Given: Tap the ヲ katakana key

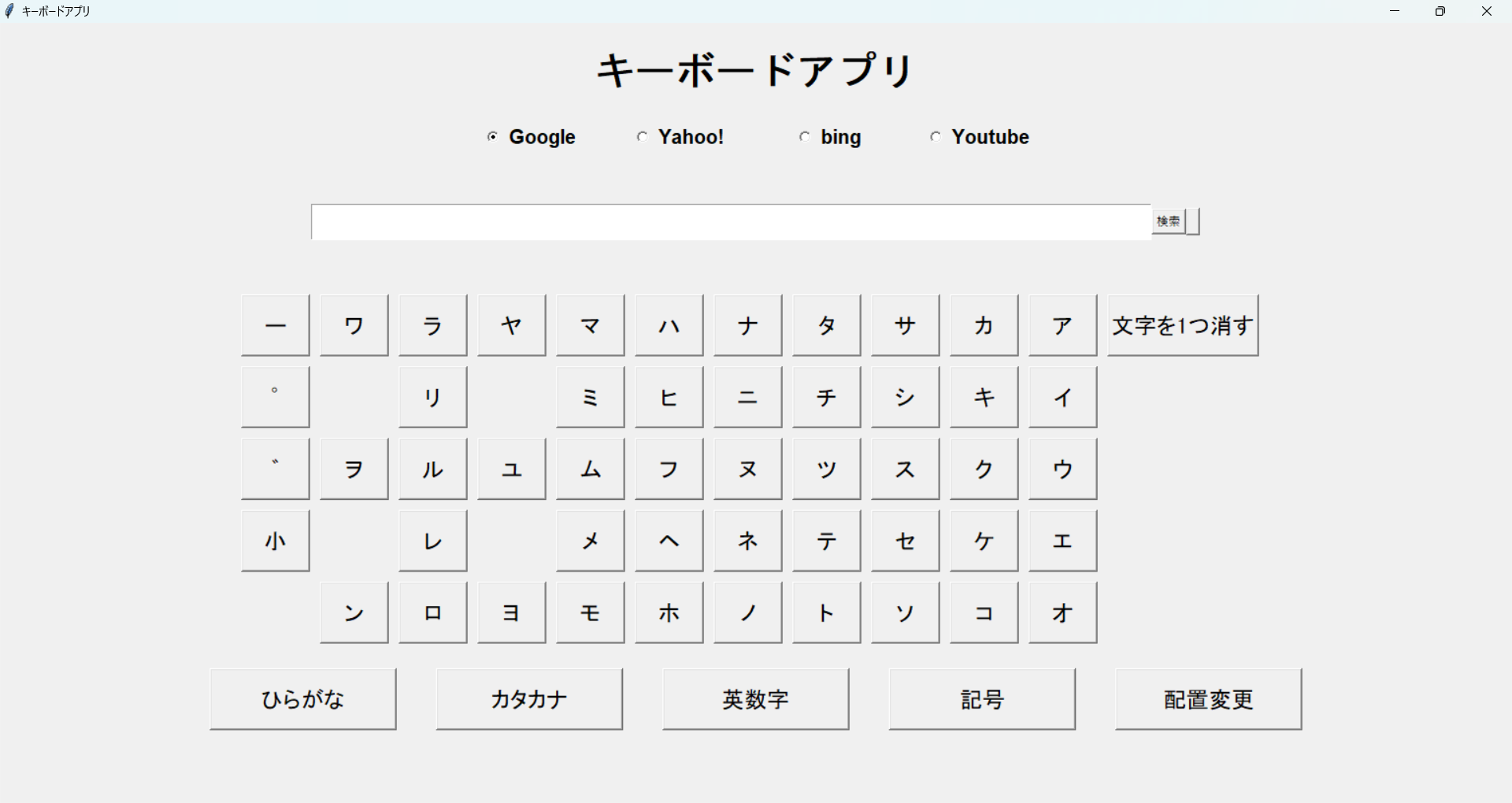Looking at the screenshot, I should click(354, 469).
